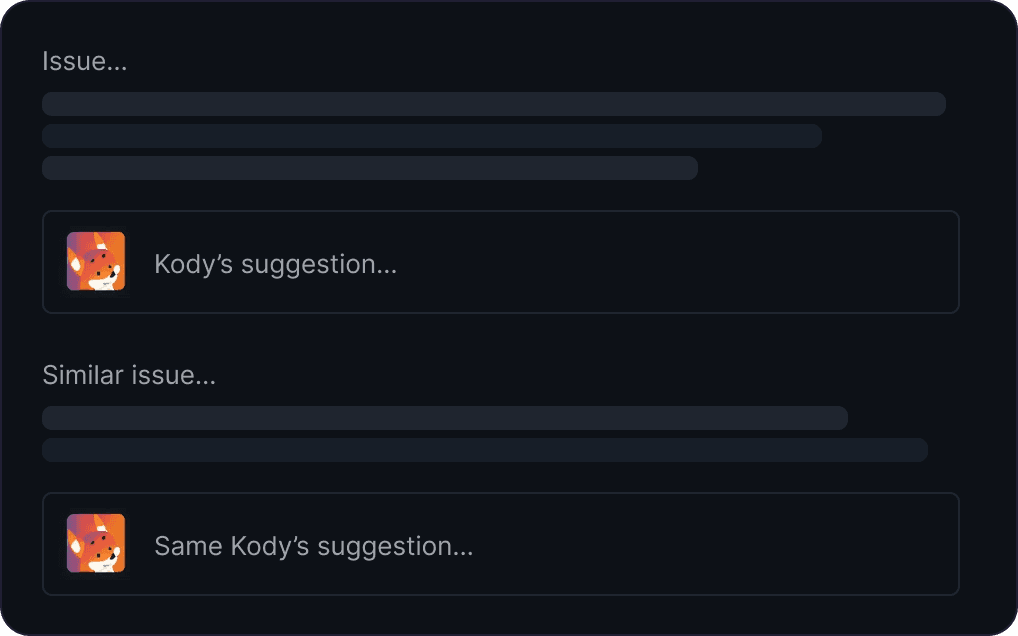Click the fox avatar beside Same Kody's suggestion
Screen dimensions: 1018x636
click(96, 543)
